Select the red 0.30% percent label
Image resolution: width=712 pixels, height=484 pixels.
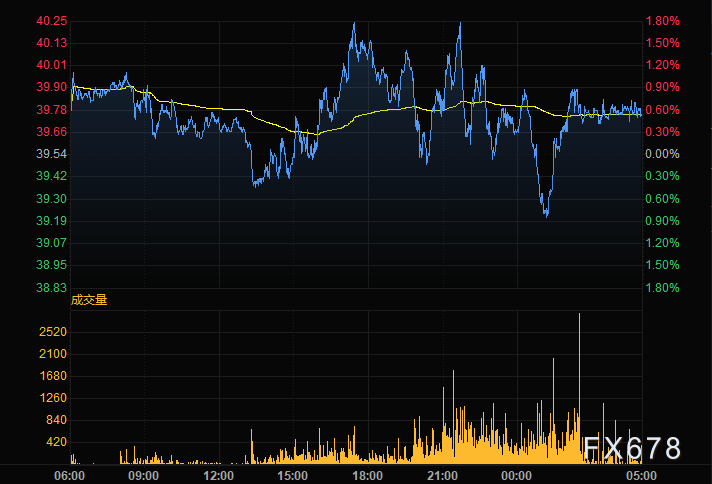663,132
